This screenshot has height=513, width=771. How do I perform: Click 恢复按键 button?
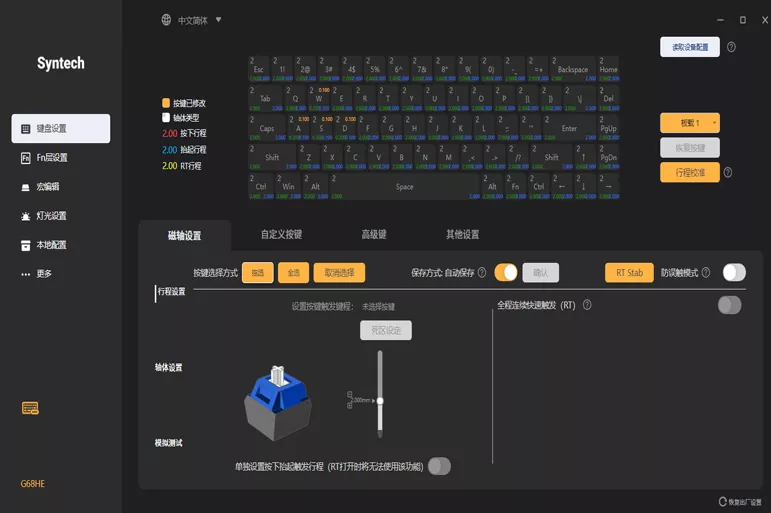point(690,148)
